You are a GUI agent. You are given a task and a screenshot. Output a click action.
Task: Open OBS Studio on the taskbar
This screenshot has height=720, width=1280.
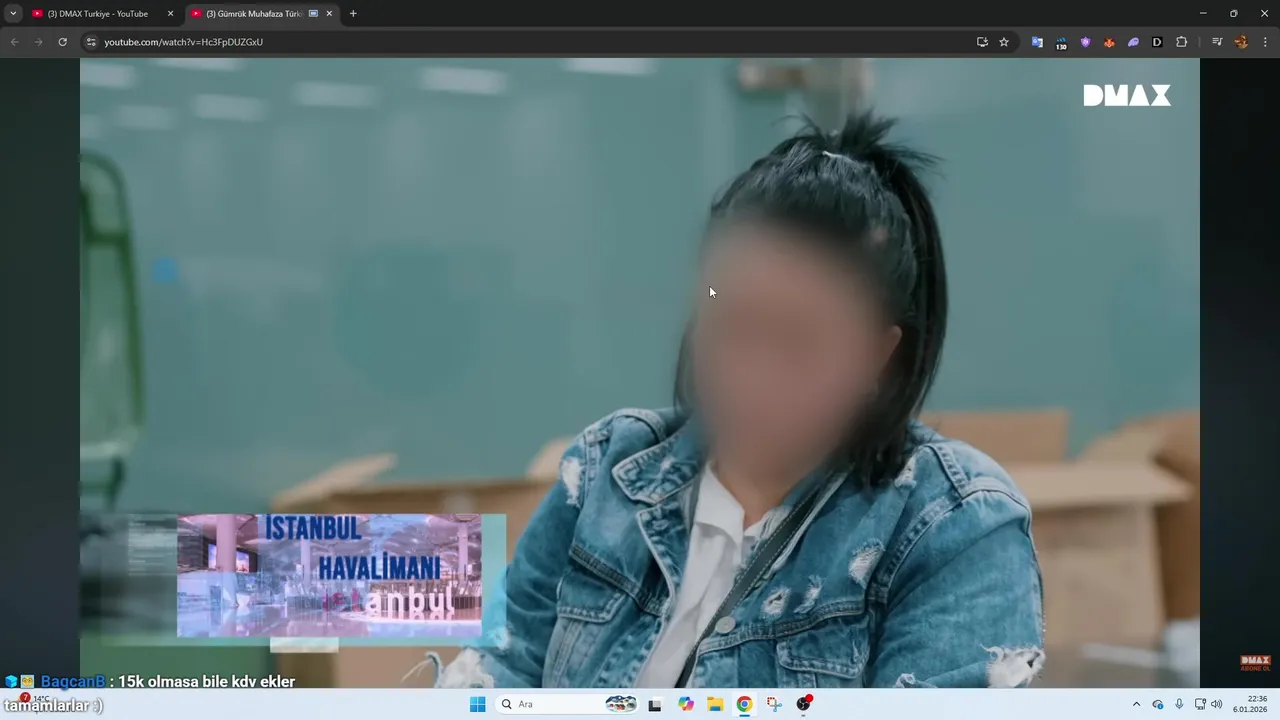[x=803, y=704]
